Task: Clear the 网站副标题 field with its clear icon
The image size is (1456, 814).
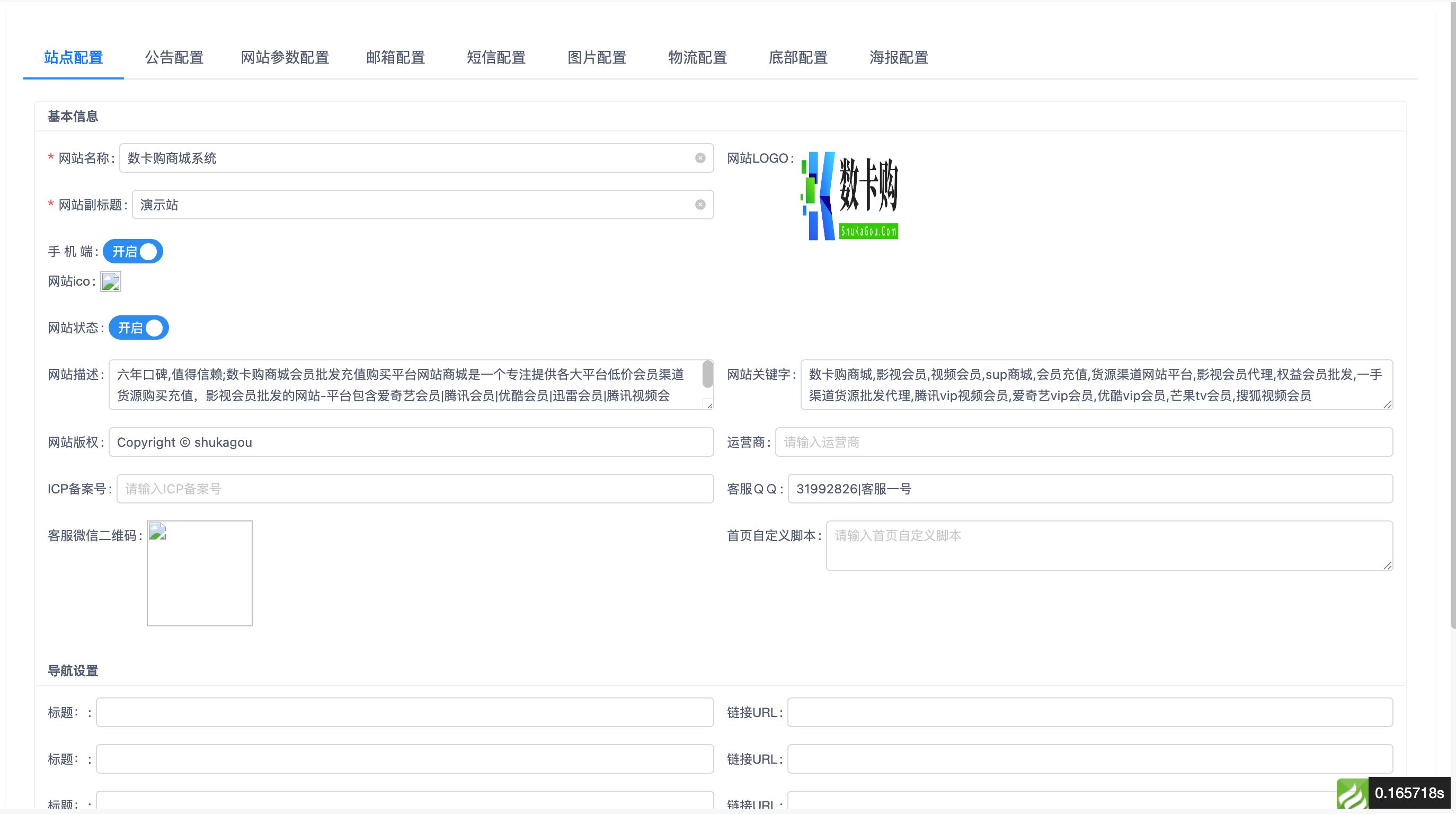Action: [x=700, y=205]
